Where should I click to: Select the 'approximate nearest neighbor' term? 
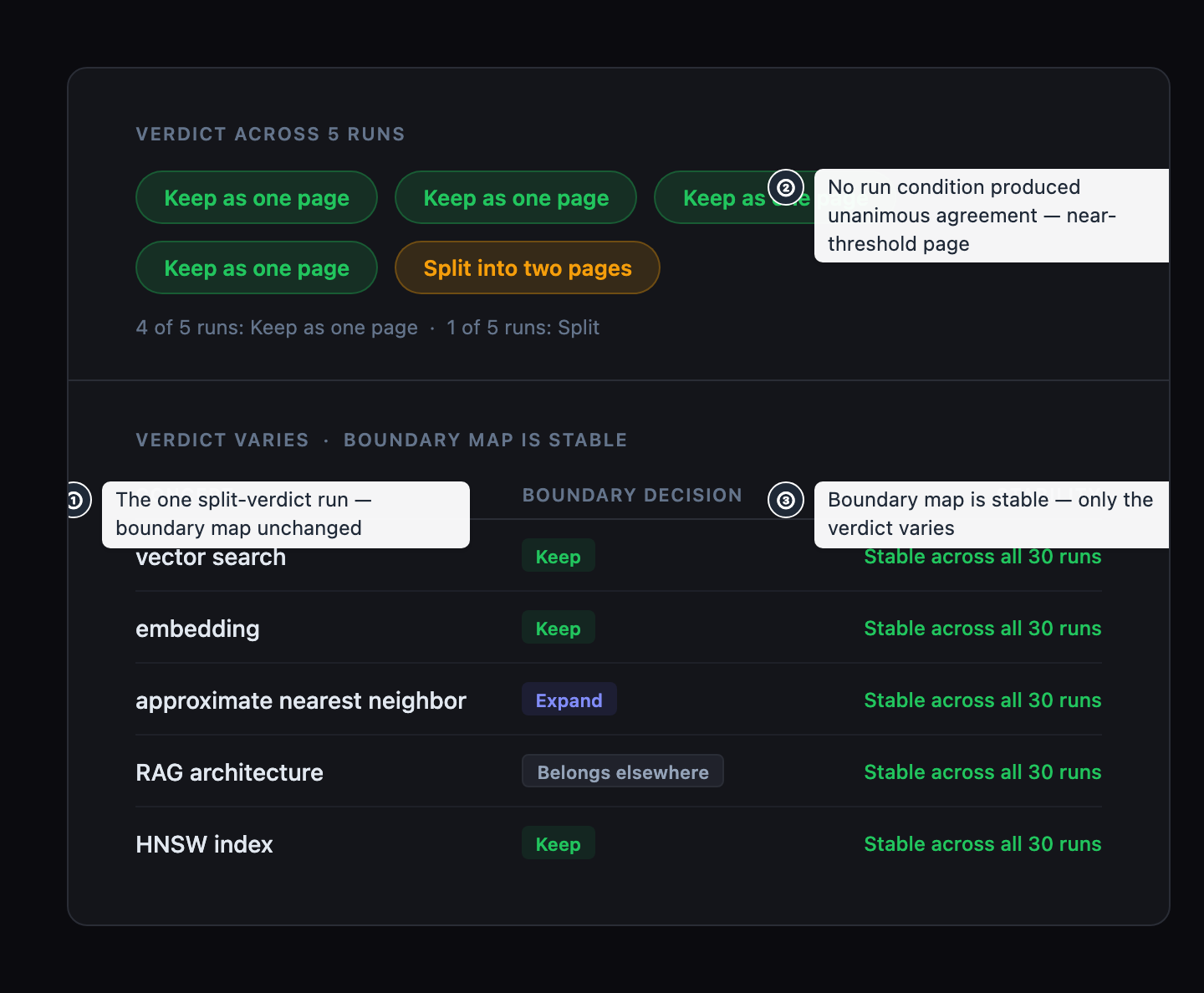pos(301,700)
